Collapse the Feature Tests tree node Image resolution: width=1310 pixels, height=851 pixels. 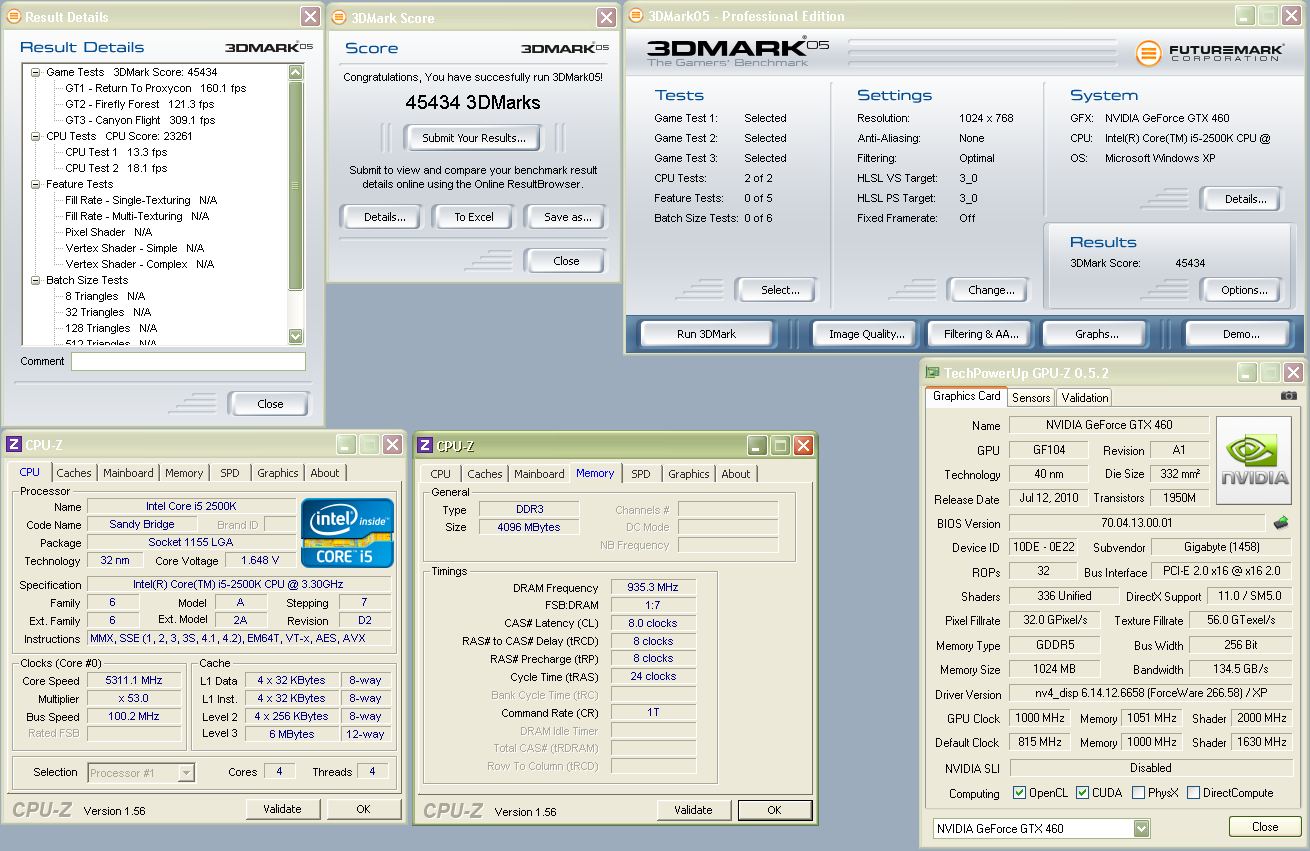tap(35, 184)
